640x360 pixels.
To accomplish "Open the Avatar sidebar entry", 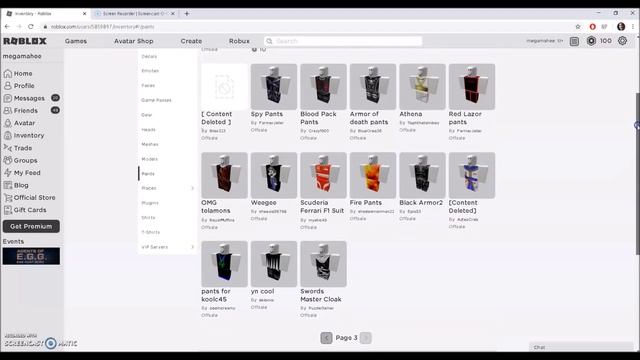I will click(19, 123).
